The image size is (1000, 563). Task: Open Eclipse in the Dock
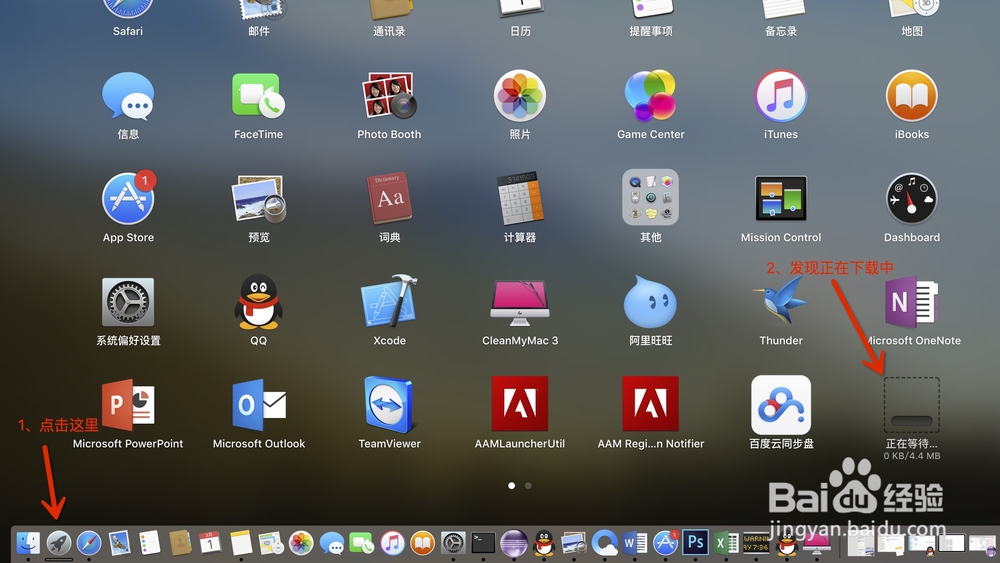(514, 543)
